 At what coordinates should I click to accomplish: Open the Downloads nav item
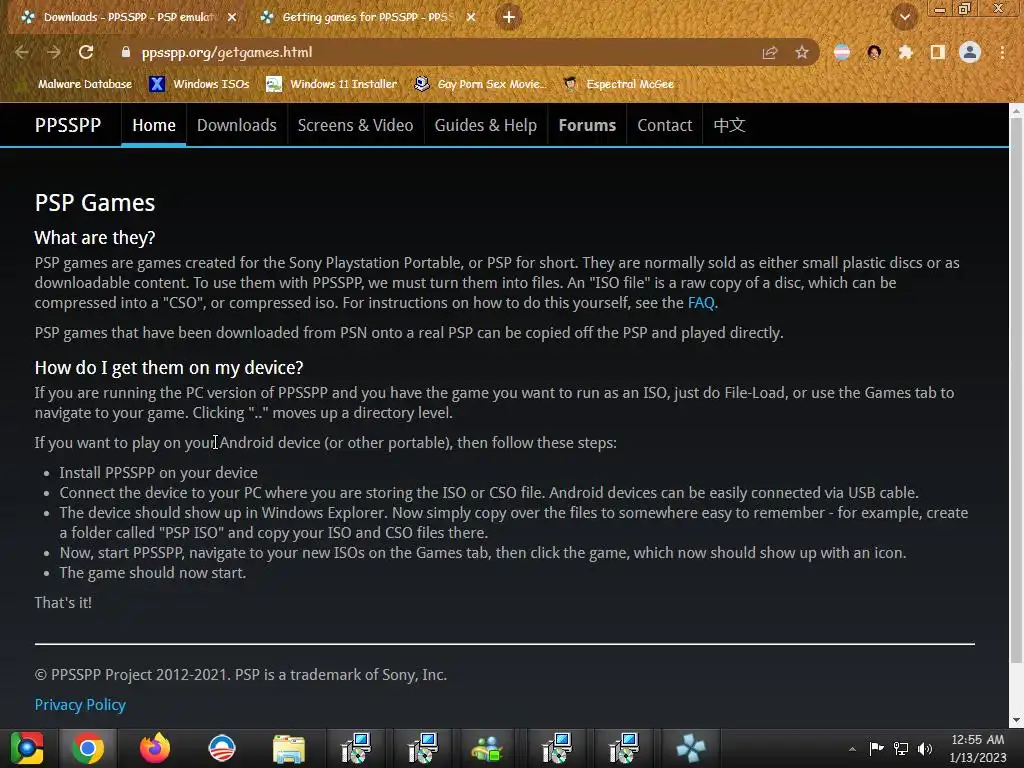tap(236, 125)
